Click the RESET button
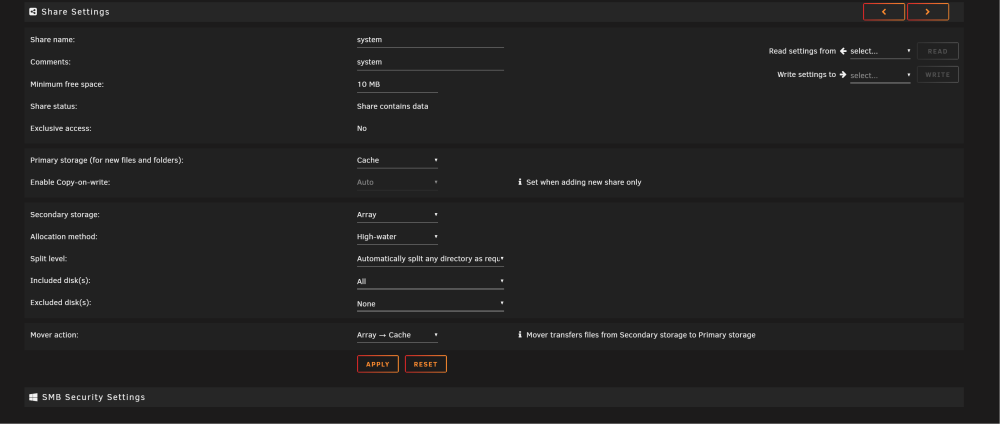Viewport: 1000px width, 424px height. [x=425, y=364]
